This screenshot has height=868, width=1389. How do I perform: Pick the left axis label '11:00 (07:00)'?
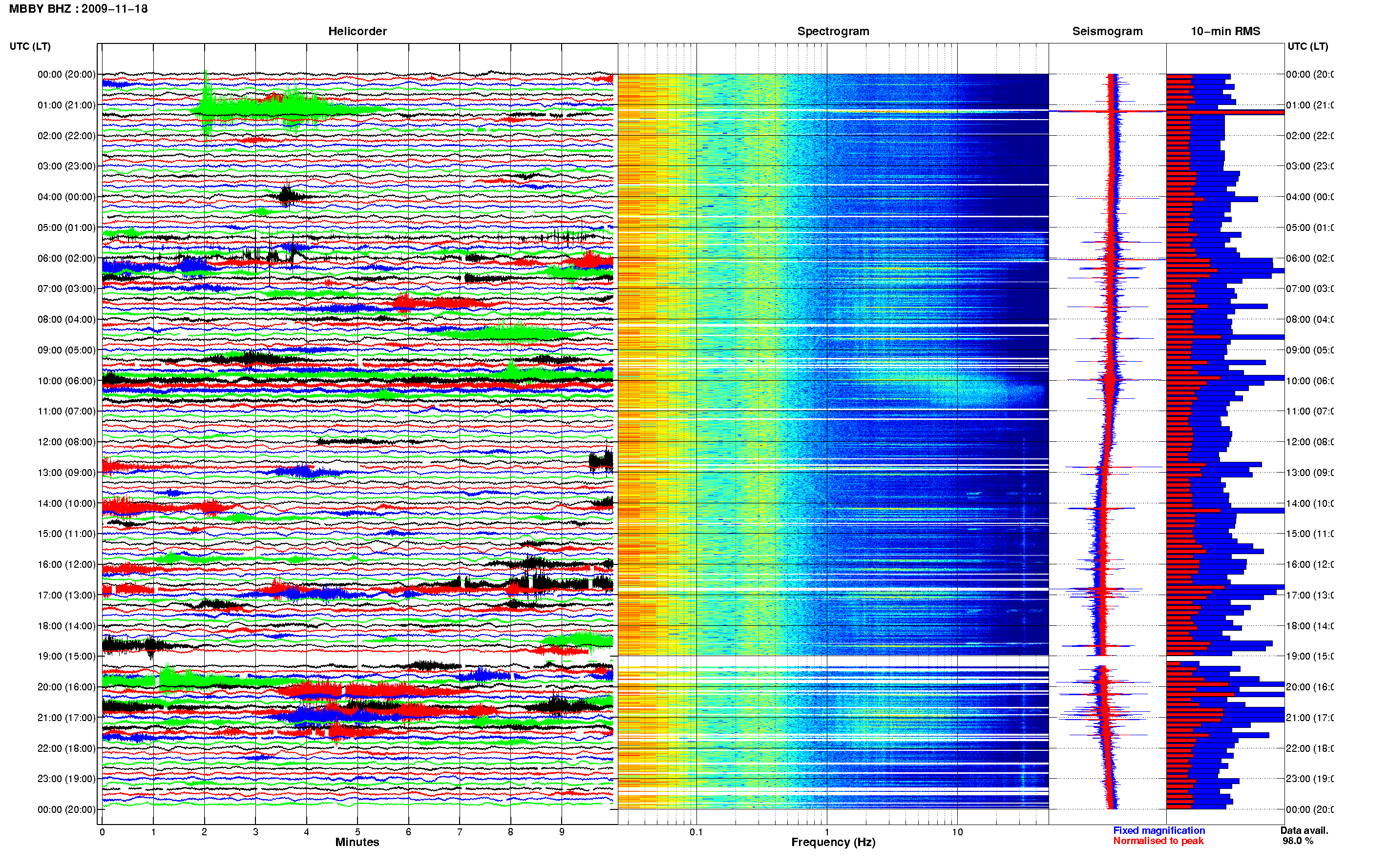[66, 411]
